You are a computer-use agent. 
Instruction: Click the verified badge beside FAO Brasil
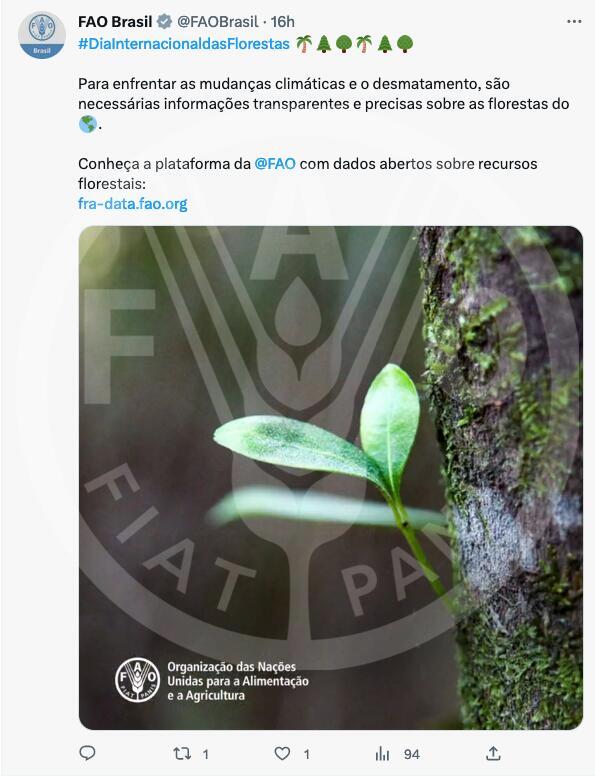[x=164, y=22]
